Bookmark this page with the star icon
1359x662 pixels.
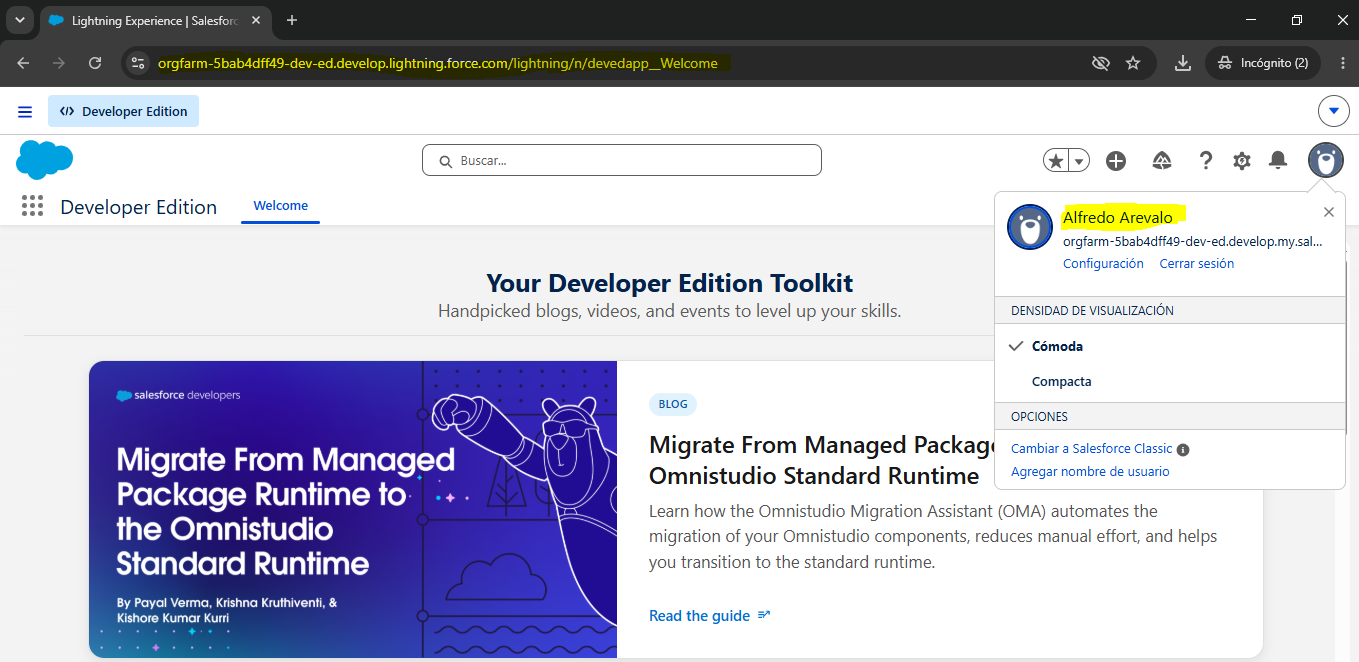click(x=1133, y=63)
